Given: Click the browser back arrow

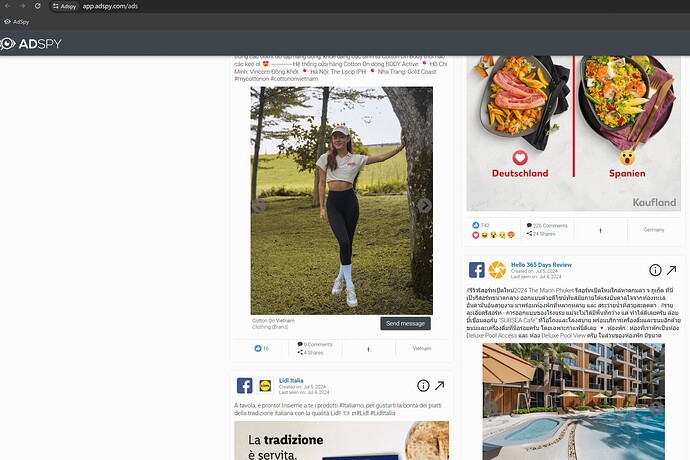Looking at the screenshot, I should coord(7,6).
